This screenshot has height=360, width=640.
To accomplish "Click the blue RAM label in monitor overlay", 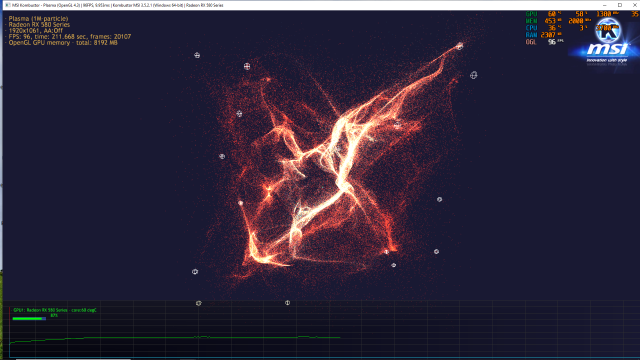I will click(531, 35).
